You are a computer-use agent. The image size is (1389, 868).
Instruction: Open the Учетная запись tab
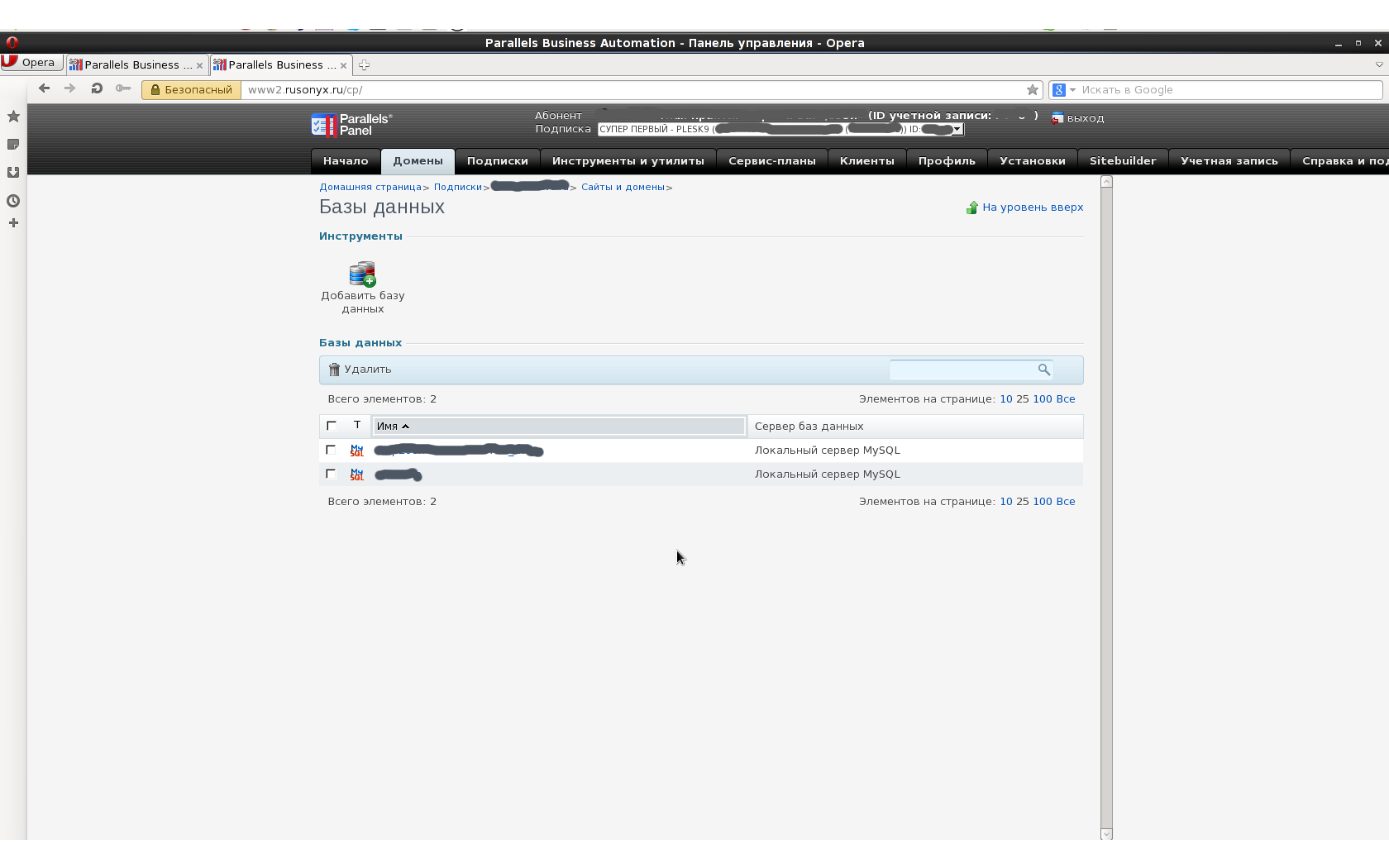point(1229,161)
